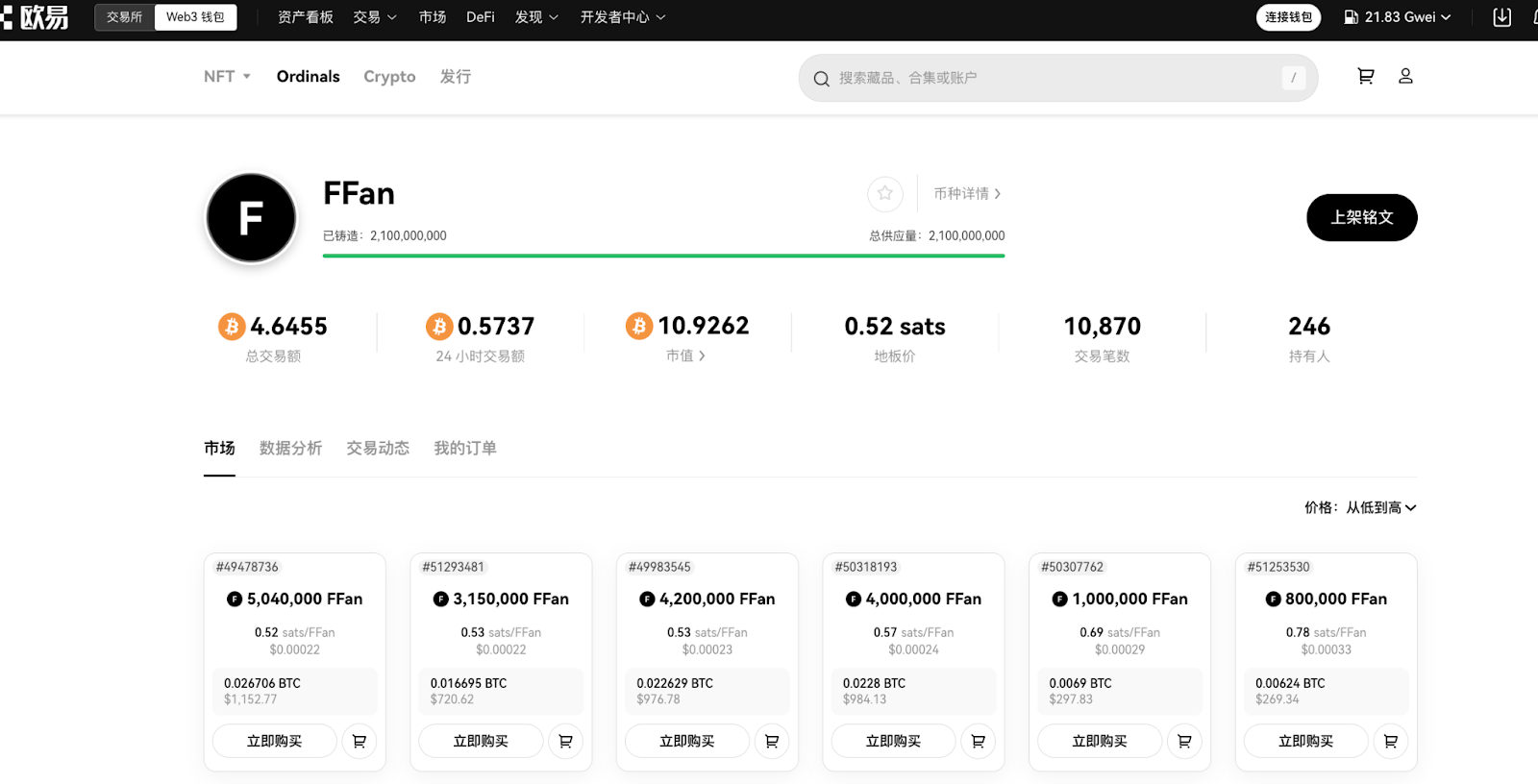
Task: Add listing #51253530 to cart
Action: (x=1390, y=741)
